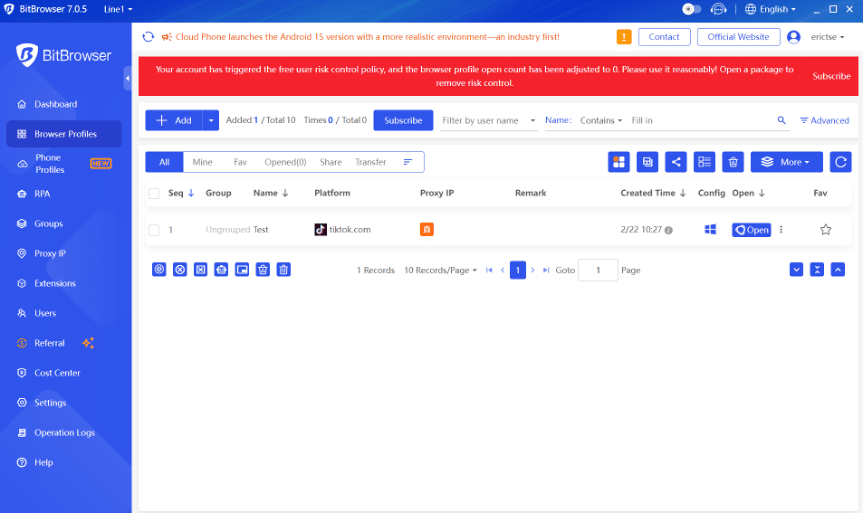Click the sync refresh icon beside announcement
The height and width of the screenshot is (514, 864).
148,37
